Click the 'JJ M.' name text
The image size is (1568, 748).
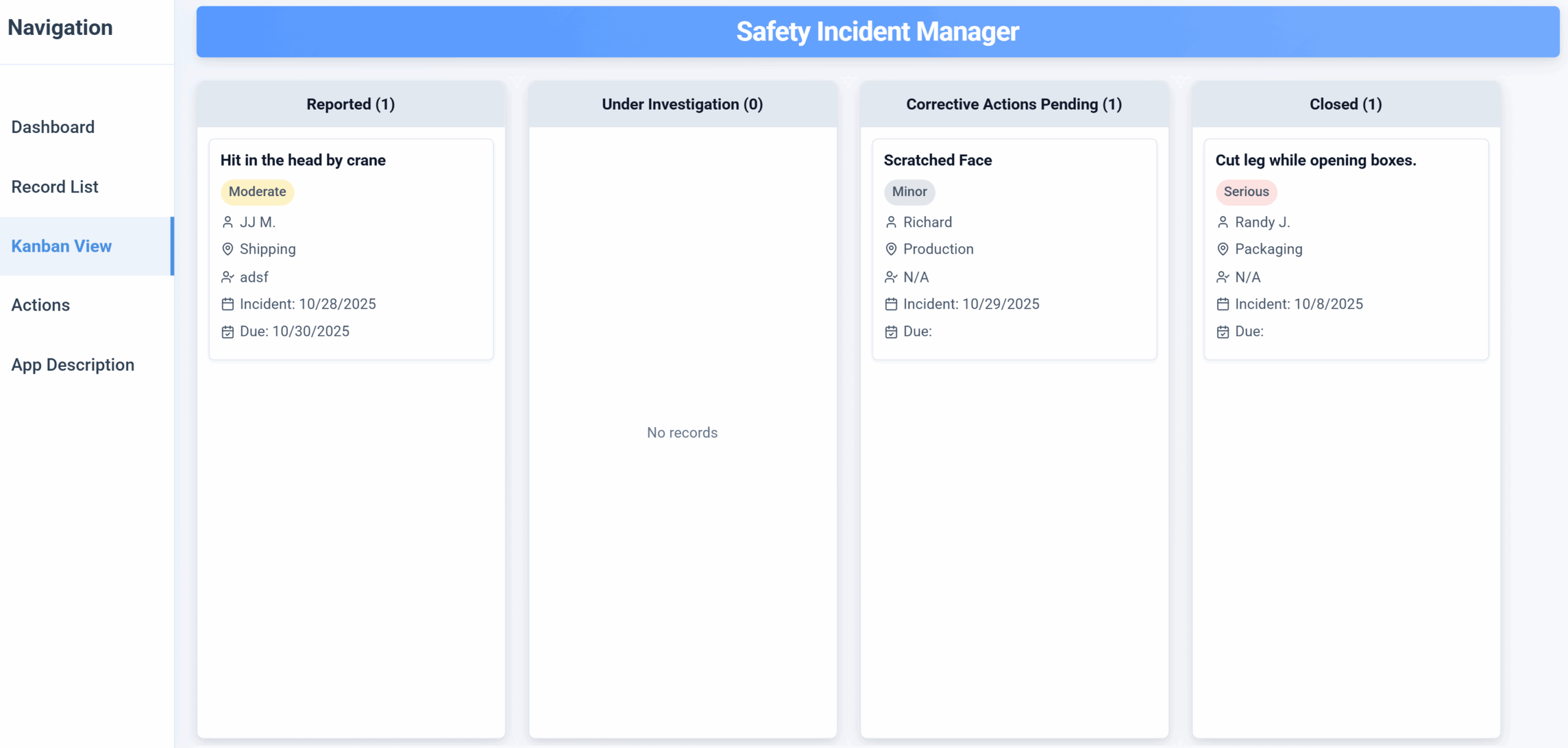coord(258,222)
